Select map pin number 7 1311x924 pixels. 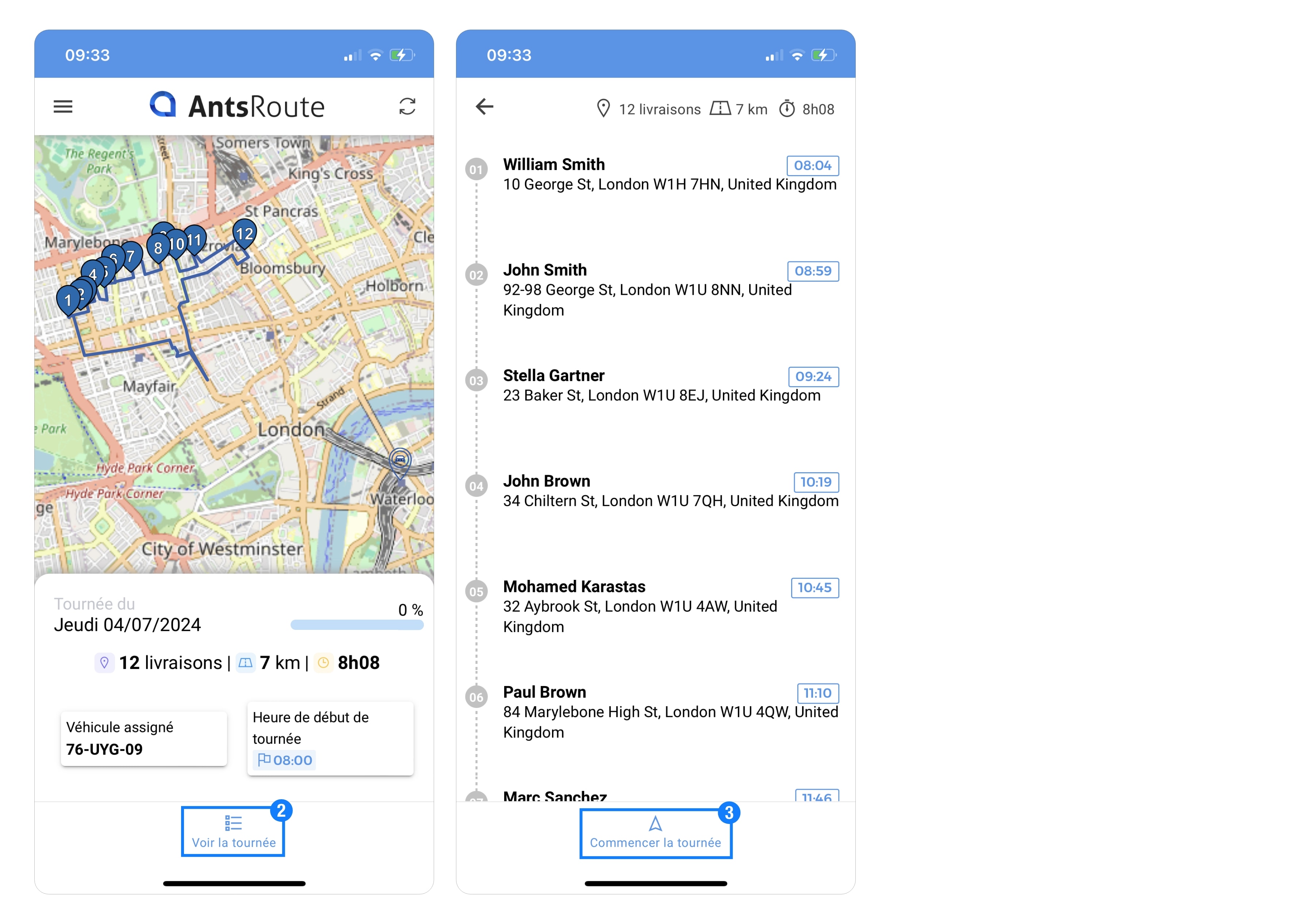coord(131,256)
